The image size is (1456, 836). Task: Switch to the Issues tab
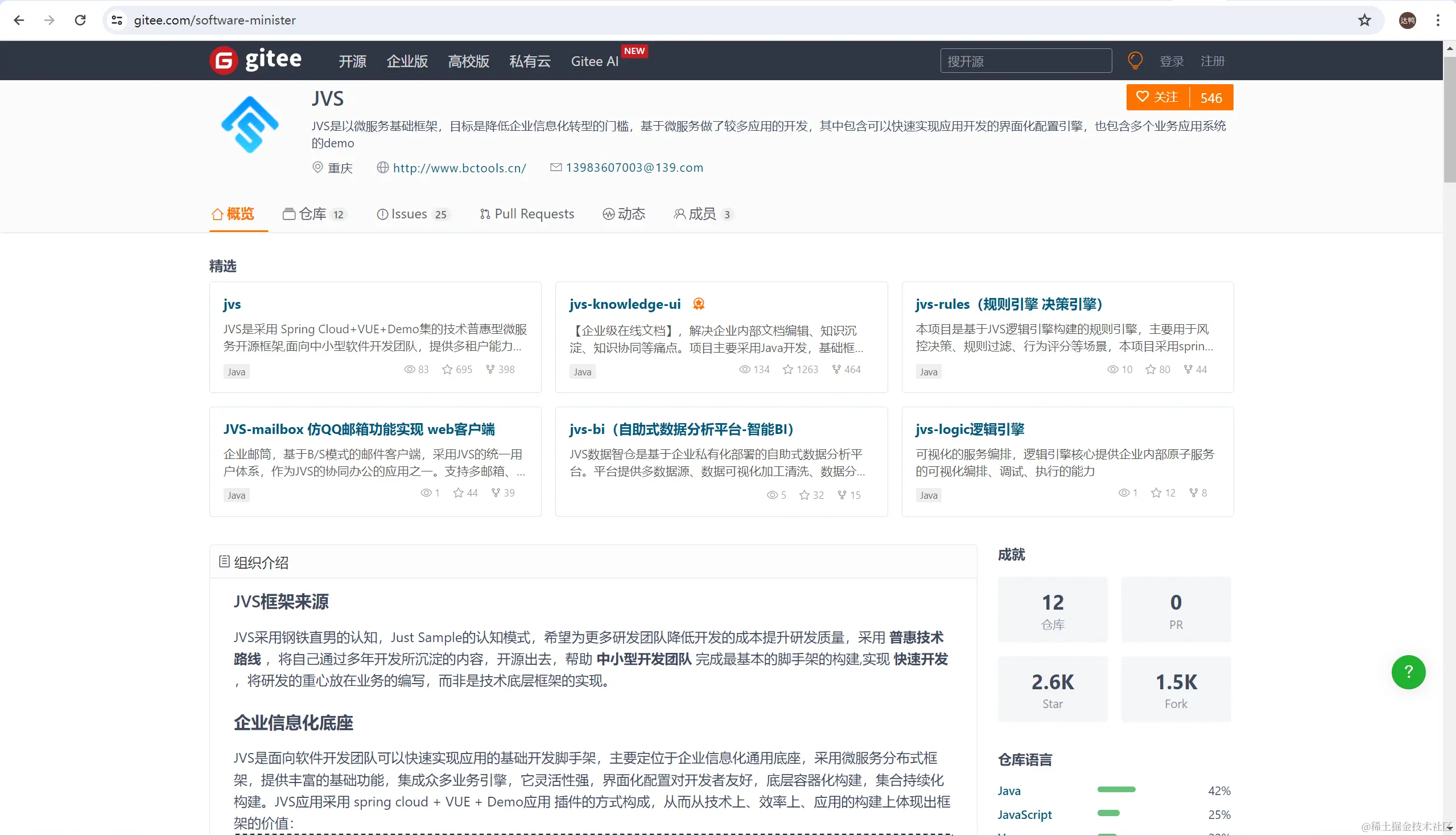coord(411,214)
